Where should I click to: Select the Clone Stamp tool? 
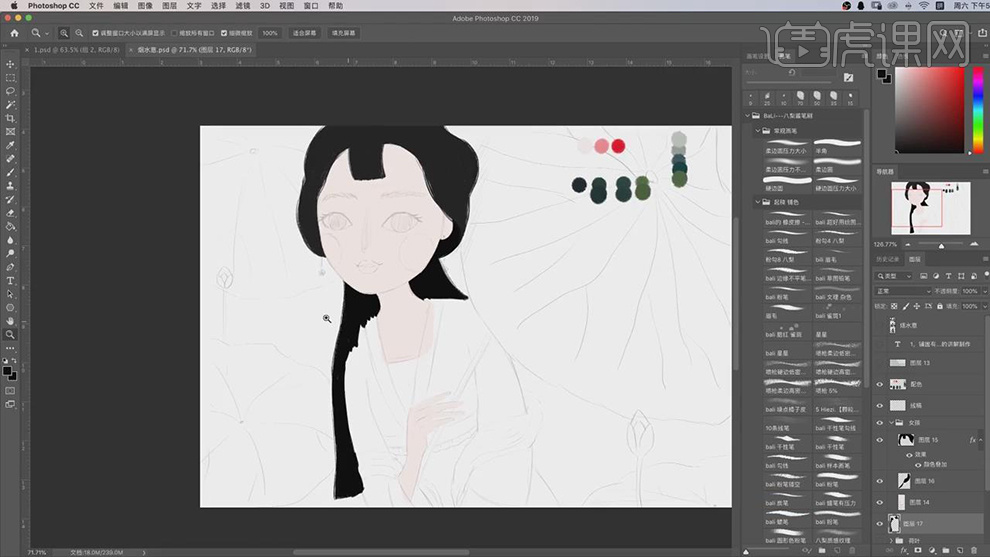[x=10, y=186]
